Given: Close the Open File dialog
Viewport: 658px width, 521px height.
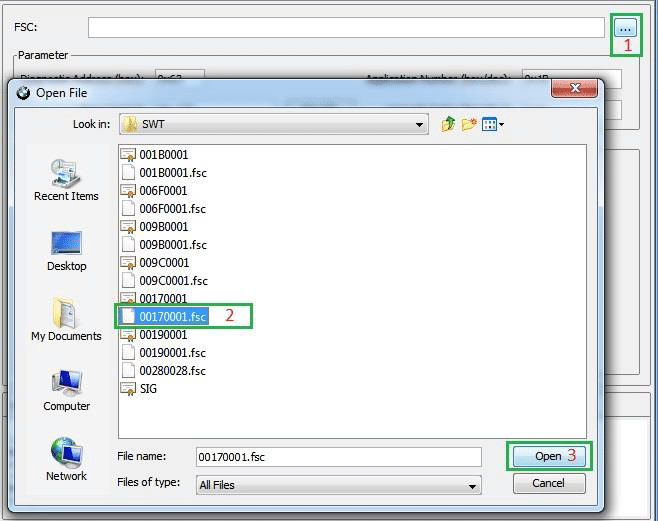Looking at the screenshot, I should tap(575, 89).
